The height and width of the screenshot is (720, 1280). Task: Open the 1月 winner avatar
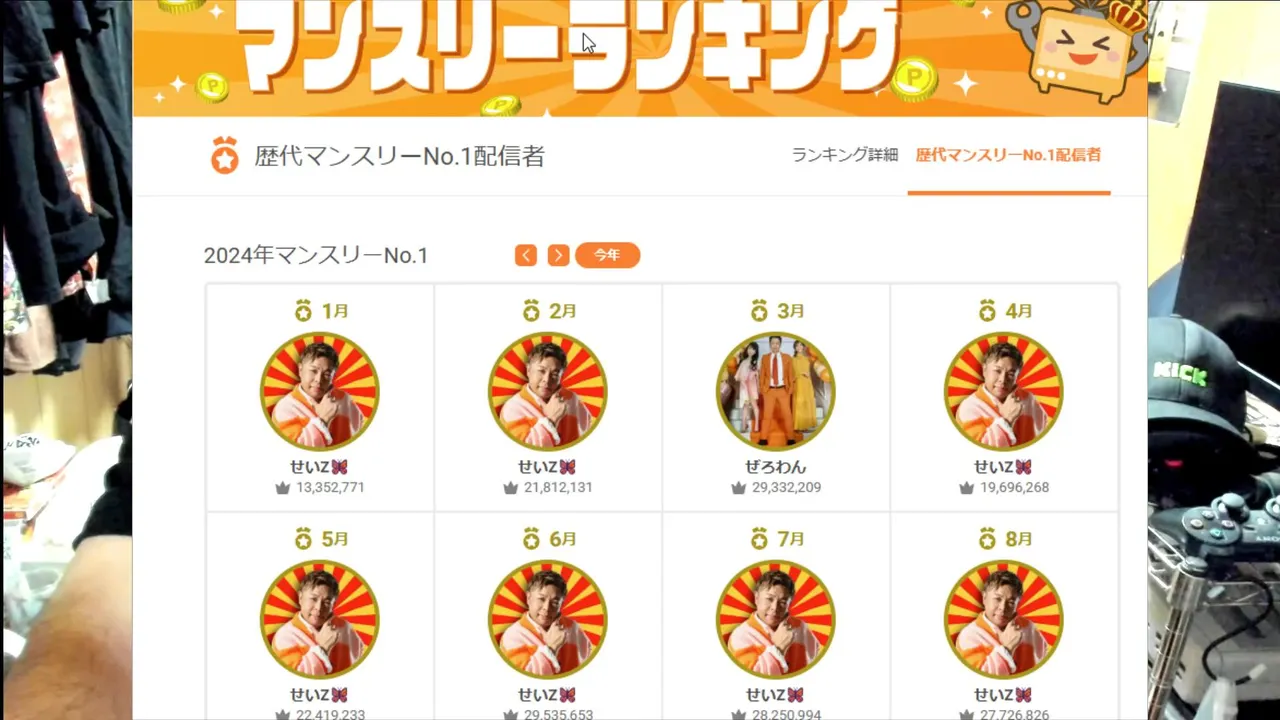(320, 391)
